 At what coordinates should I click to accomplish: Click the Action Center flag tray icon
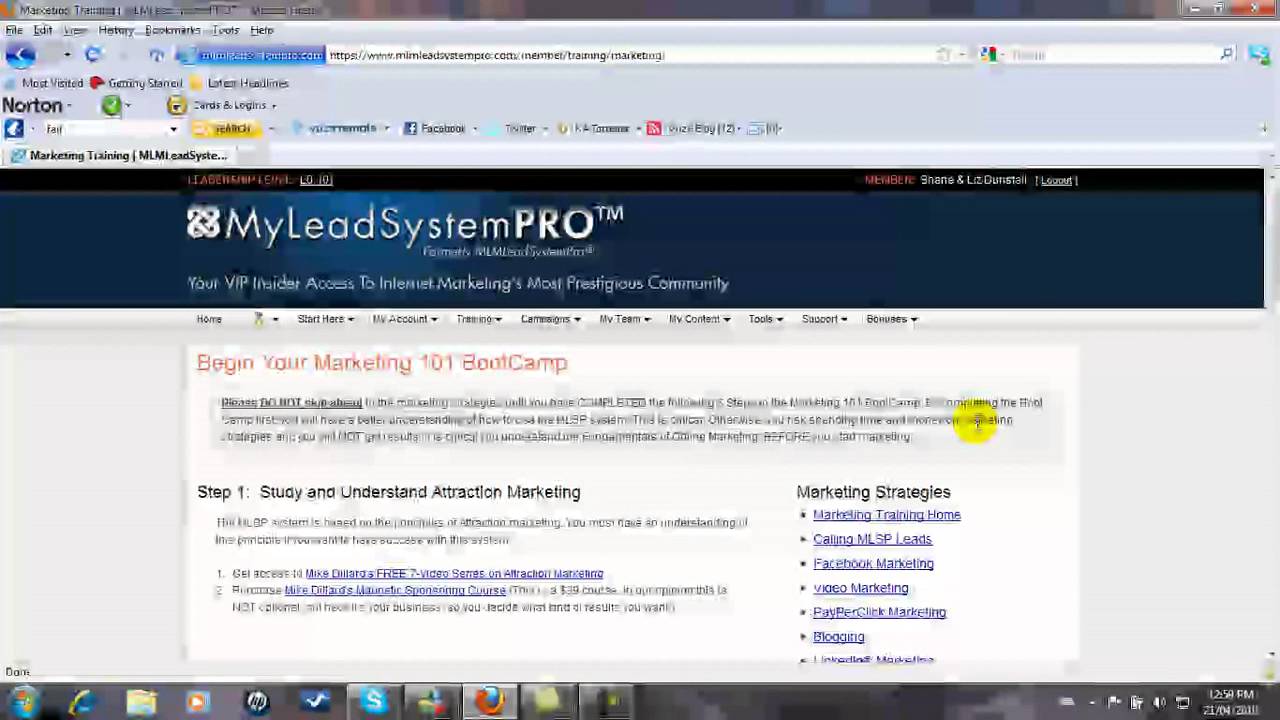point(1114,702)
